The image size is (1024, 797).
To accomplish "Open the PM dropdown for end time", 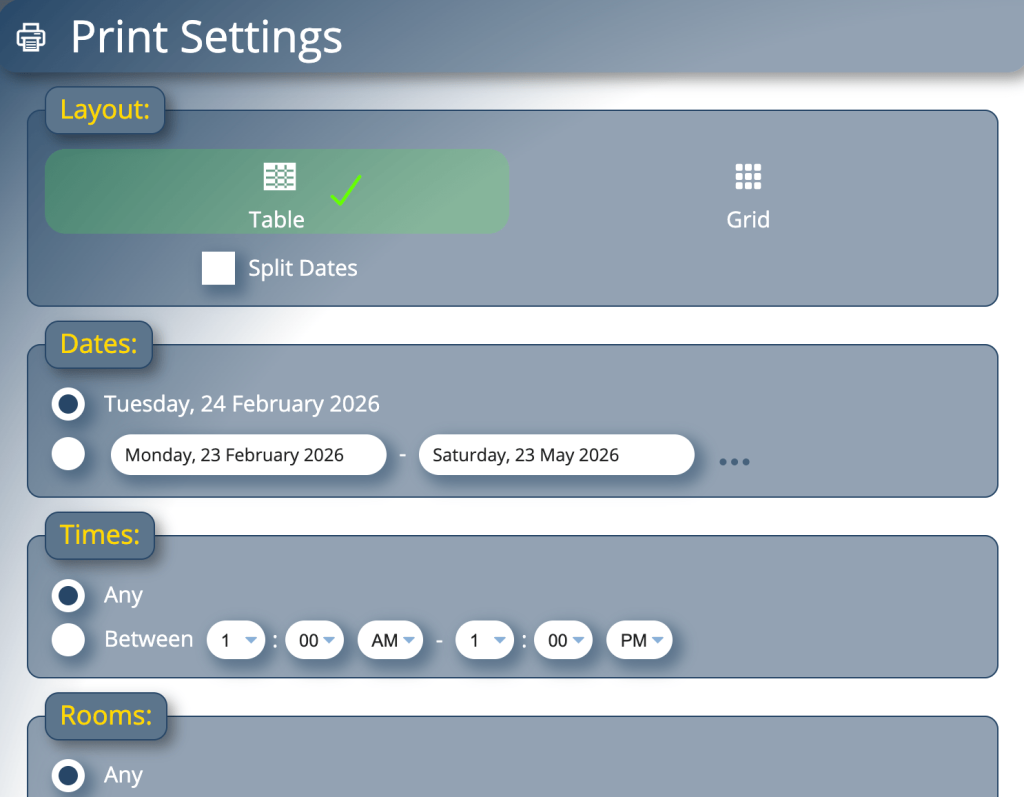I will 639,640.
